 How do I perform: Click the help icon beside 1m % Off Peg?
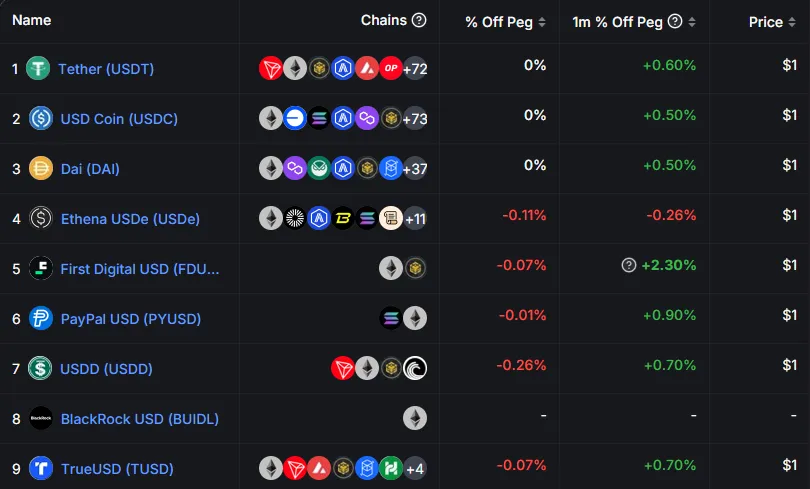click(675, 21)
